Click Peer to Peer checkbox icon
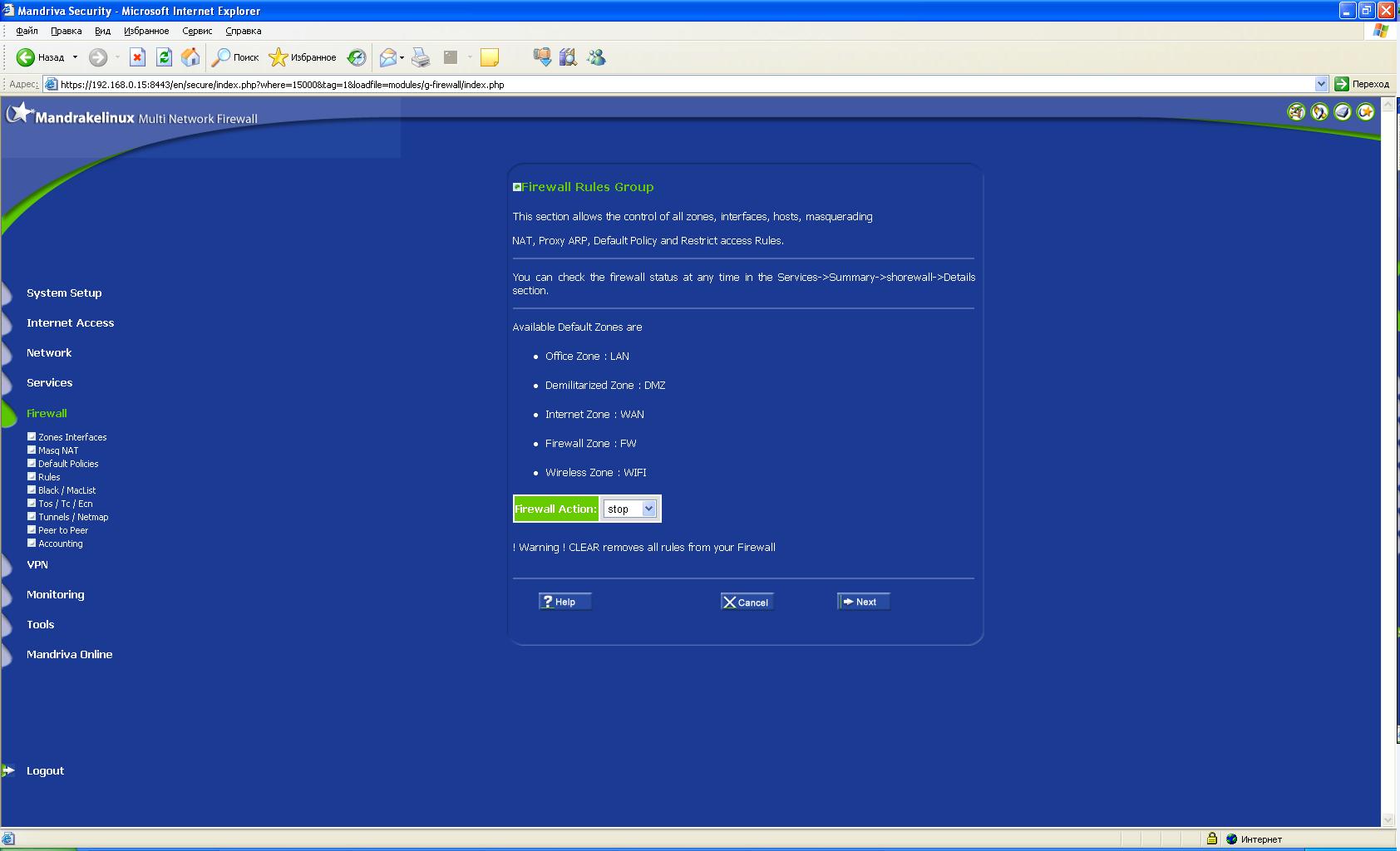 click(32, 529)
